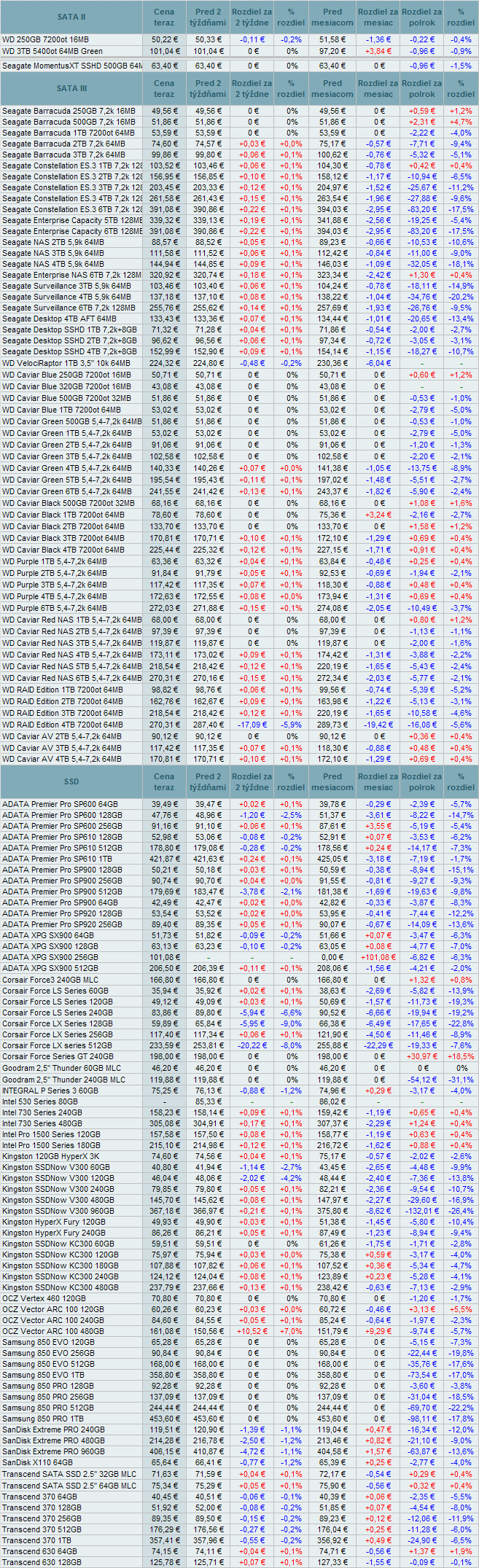This screenshot has width=479, height=1568.
Task: Select INTEGRAL P Series 3 60GB
Action: point(50,1091)
